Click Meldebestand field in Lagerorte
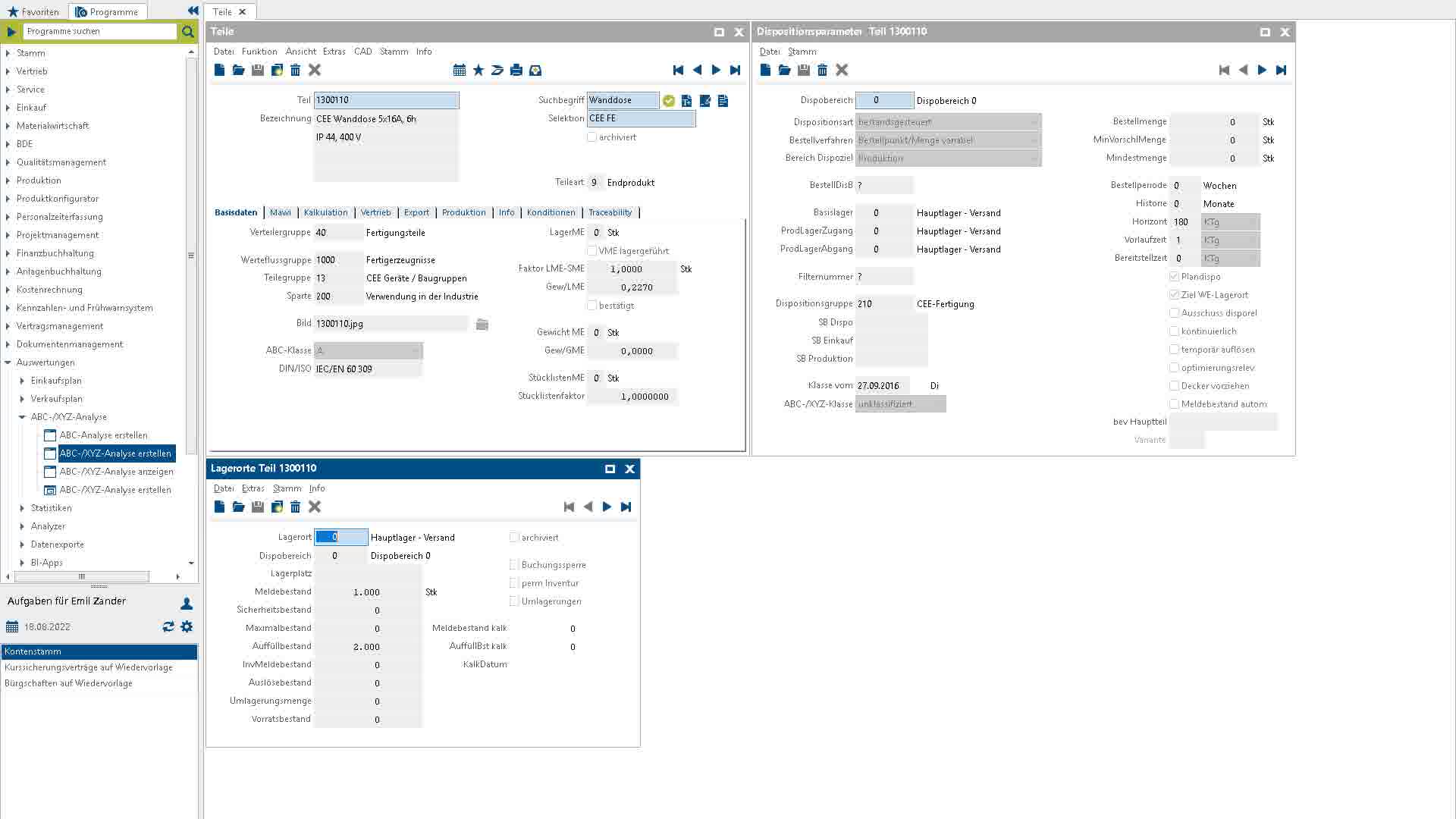 coord(368,592)
